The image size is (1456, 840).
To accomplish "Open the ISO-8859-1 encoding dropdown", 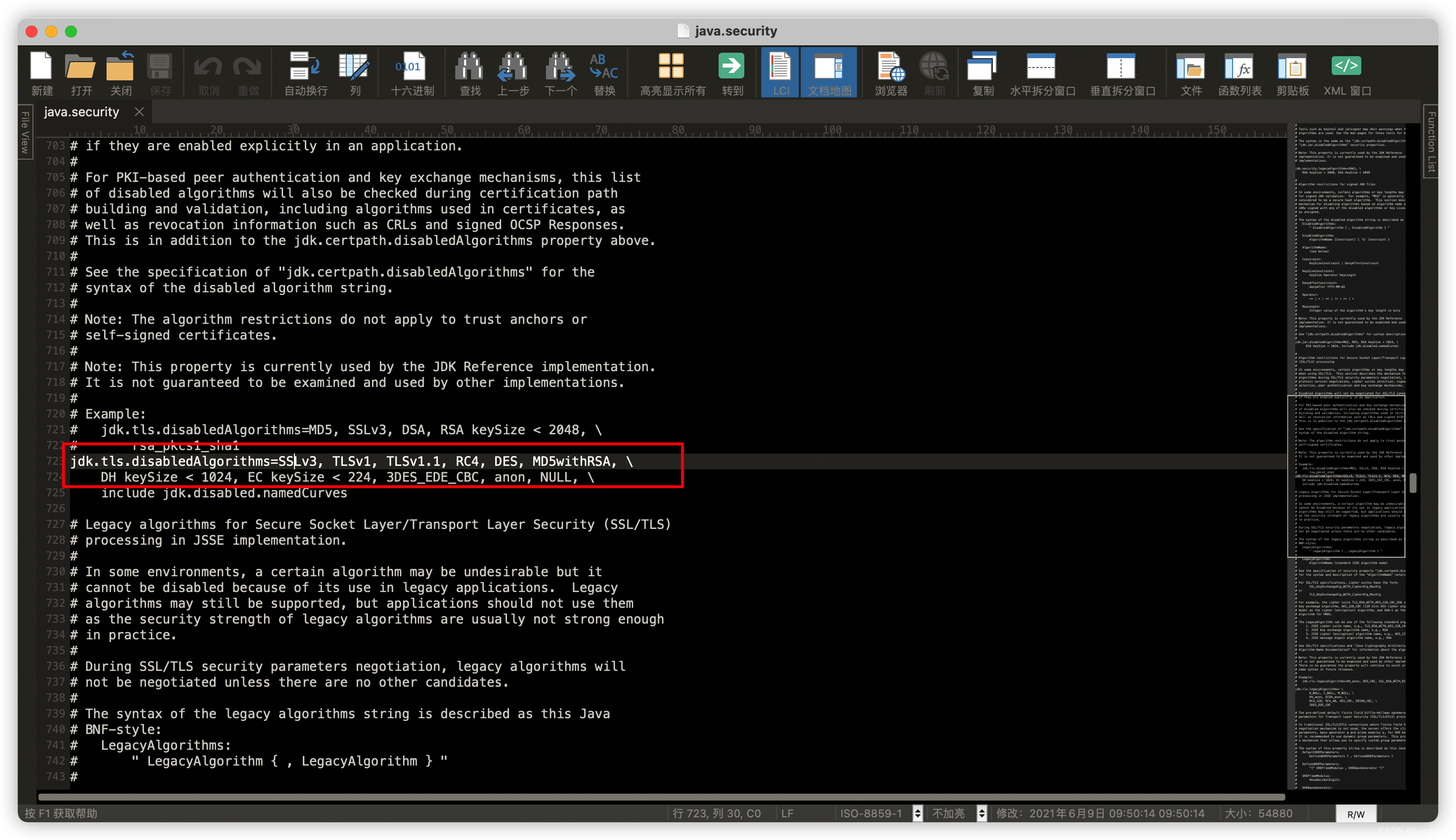I will pos(917,813).
